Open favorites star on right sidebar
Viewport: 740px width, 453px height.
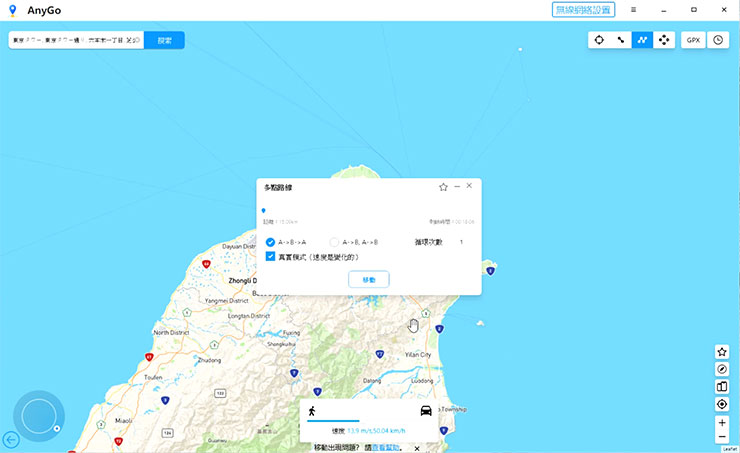click(722, 352)
